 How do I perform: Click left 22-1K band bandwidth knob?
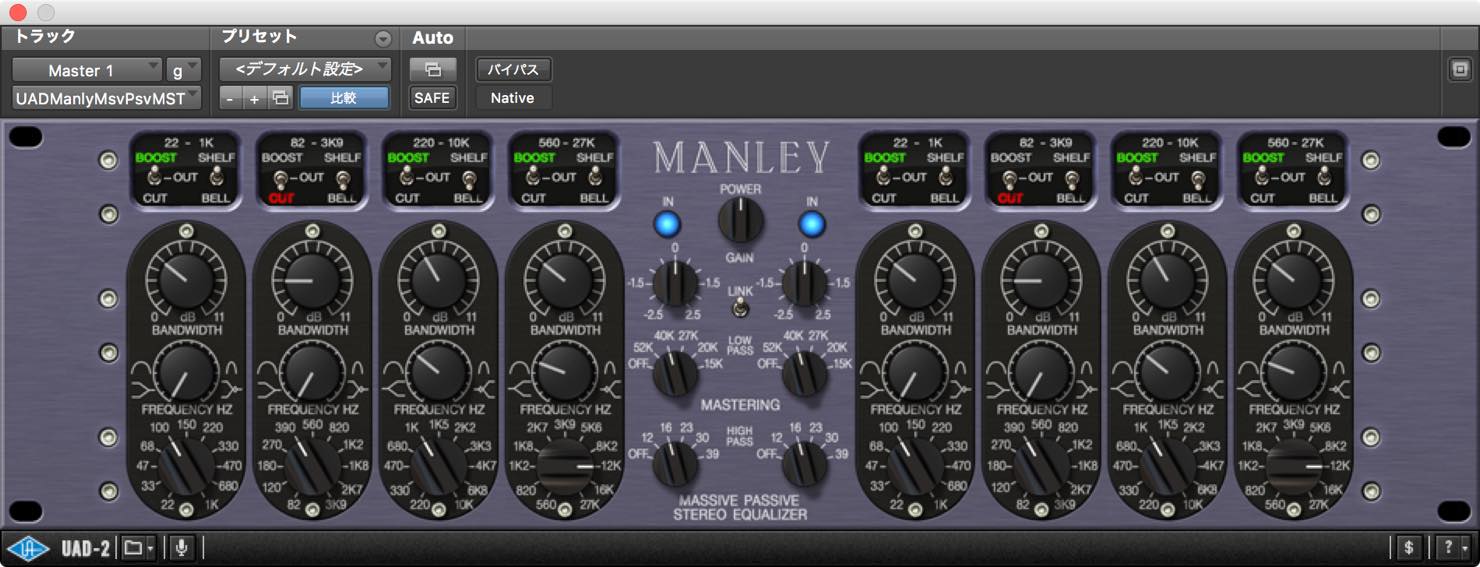tap(185, 371)
